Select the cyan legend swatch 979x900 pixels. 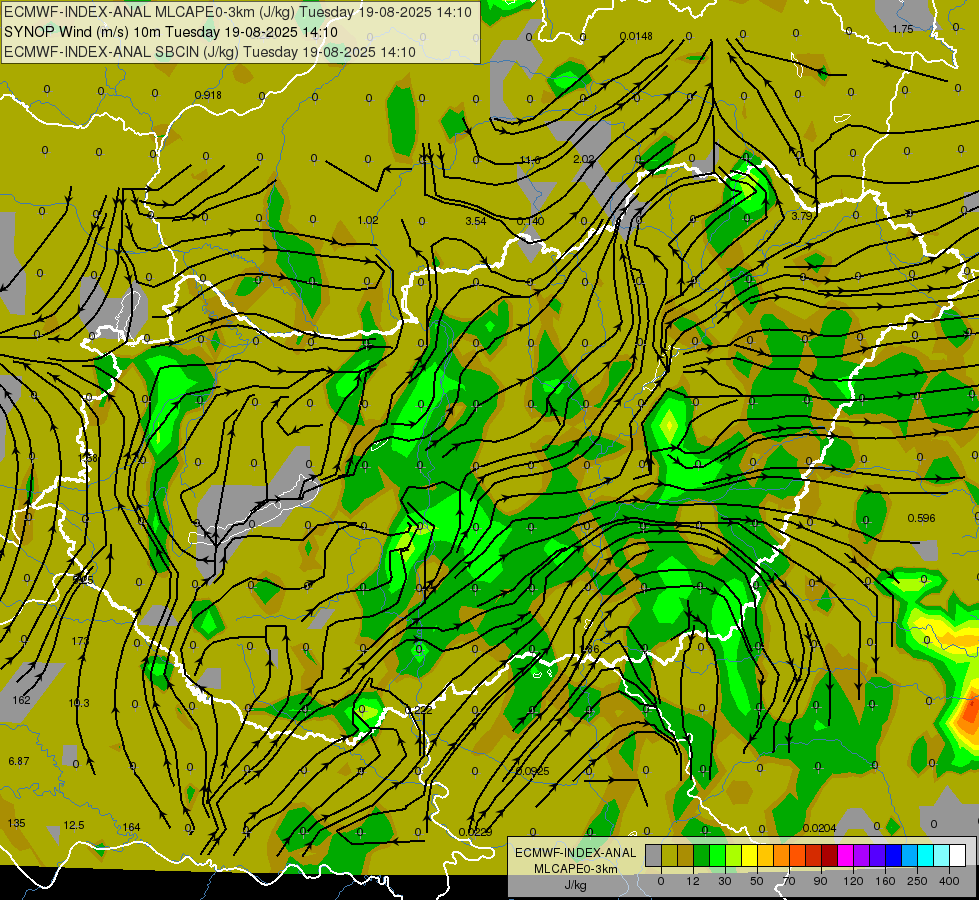pos(925,855)
